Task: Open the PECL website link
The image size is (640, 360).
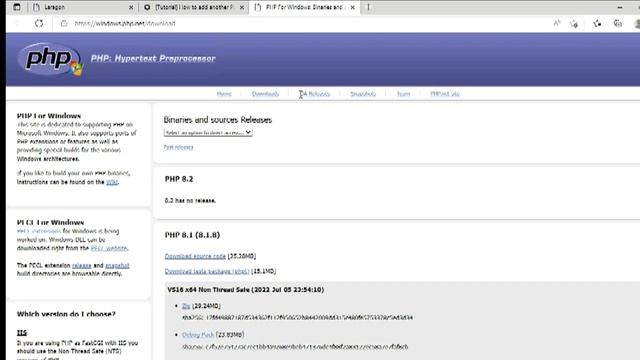Action: pyautogui.click(x=109, y=248)
